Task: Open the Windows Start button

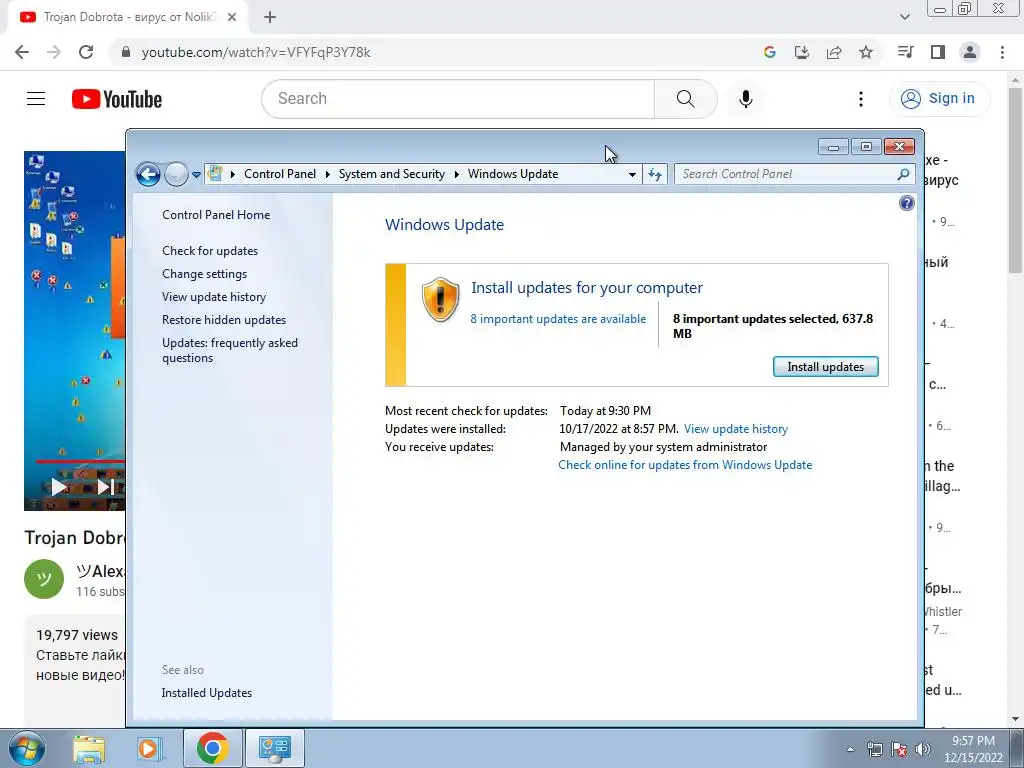Action: pos(27,748)
